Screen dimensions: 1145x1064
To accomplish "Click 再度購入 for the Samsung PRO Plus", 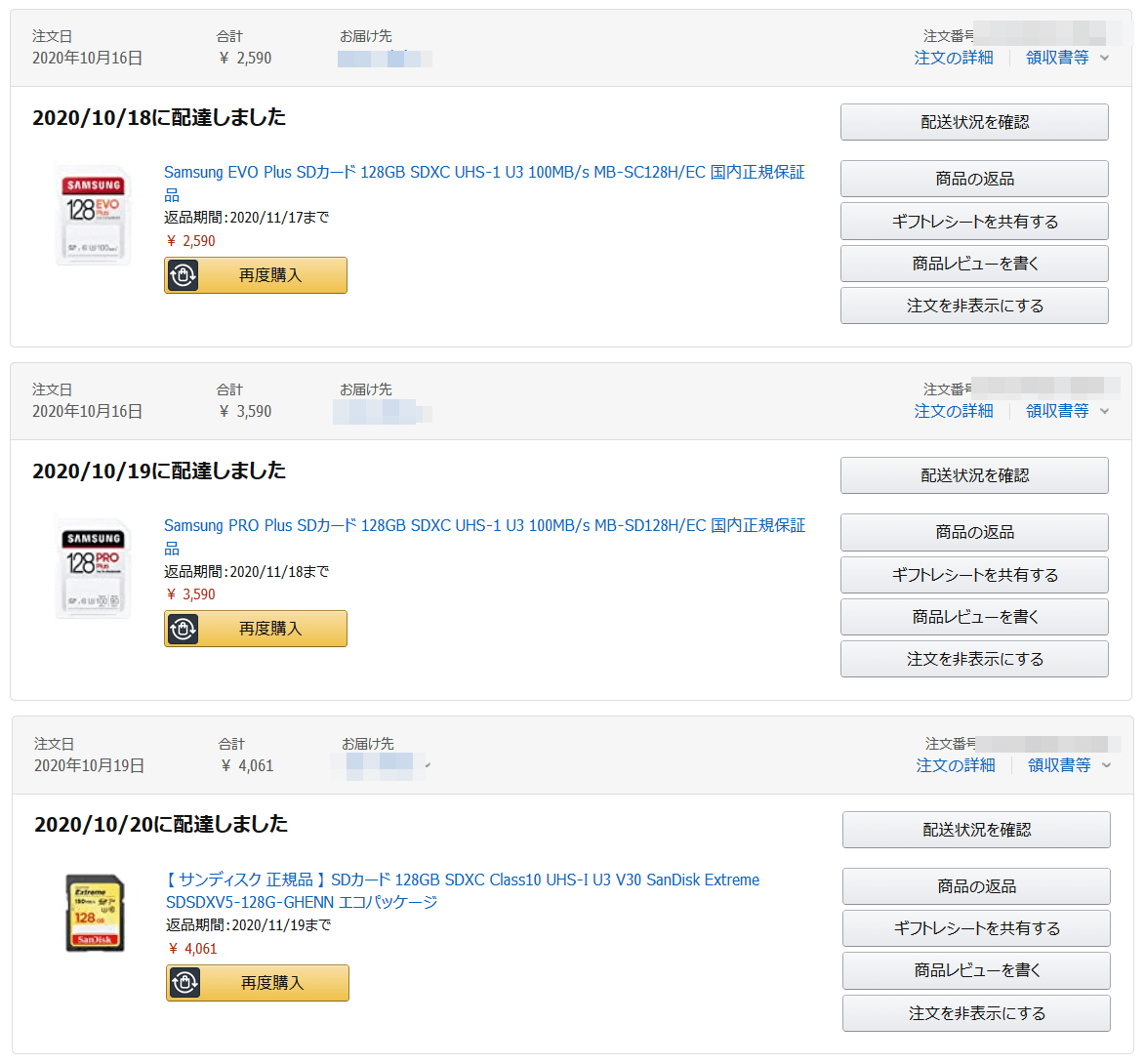I will [x=256, y=629].
